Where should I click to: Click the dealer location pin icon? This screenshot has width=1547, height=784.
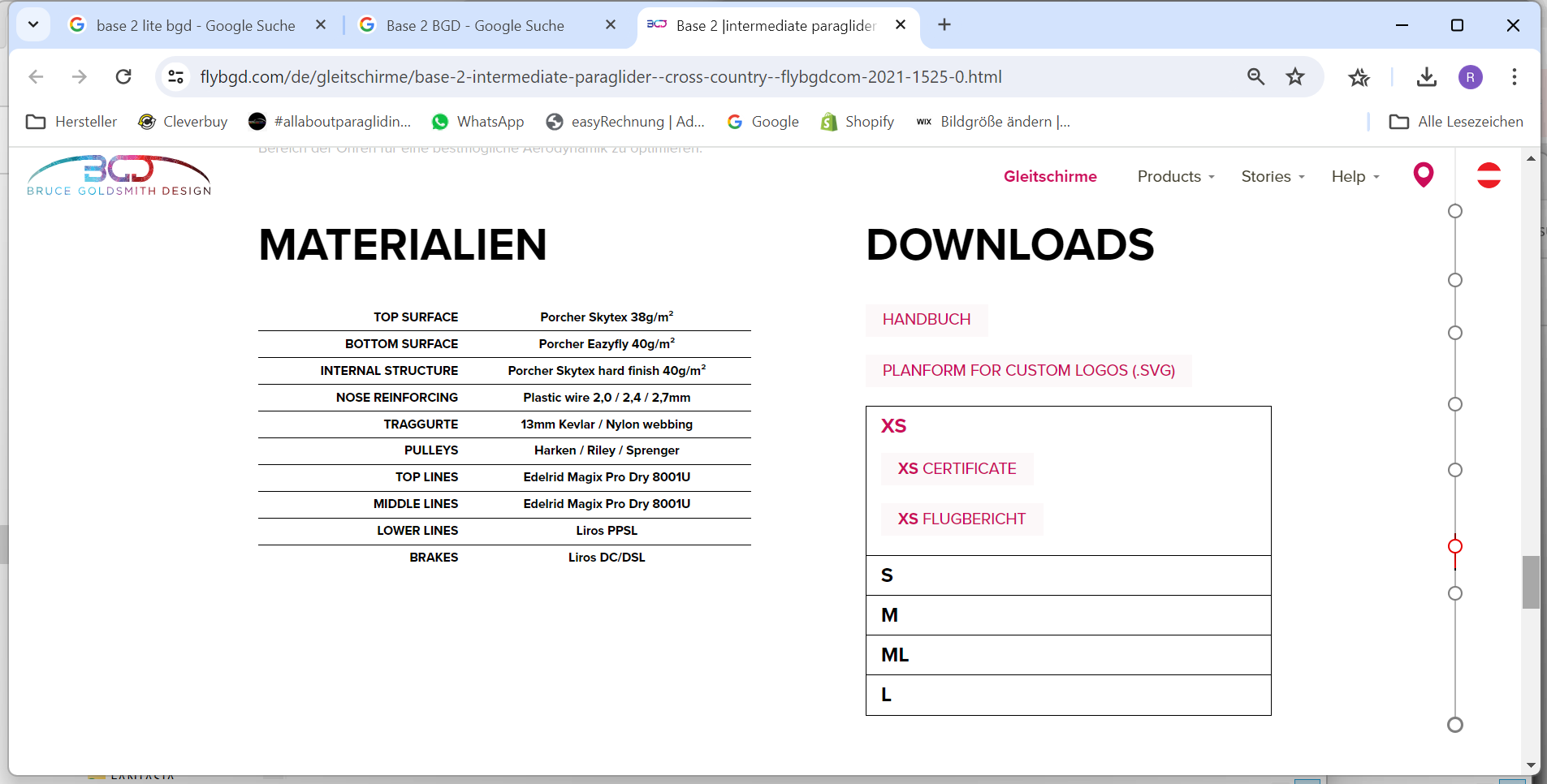[x=1423, y=174]
